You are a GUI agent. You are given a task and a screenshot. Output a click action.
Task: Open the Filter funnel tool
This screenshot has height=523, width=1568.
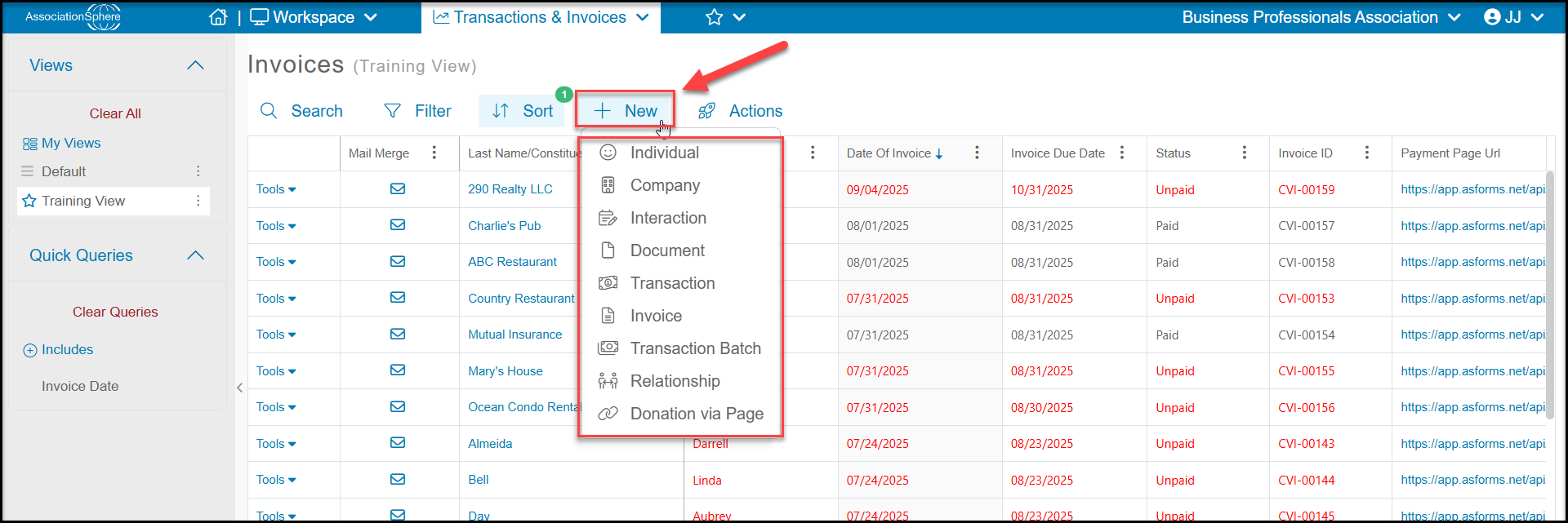(x=417, y=111)
